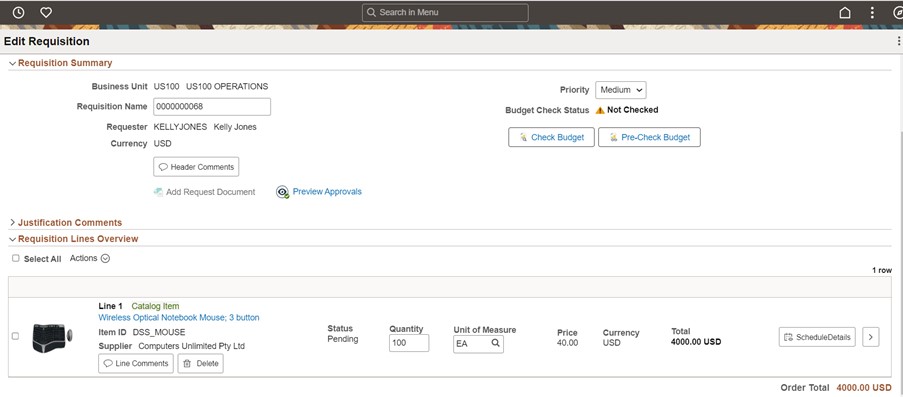This screenshot has width=903, height=397.
Task: Click the search magnifier in menu search
Action: (371, 12)
